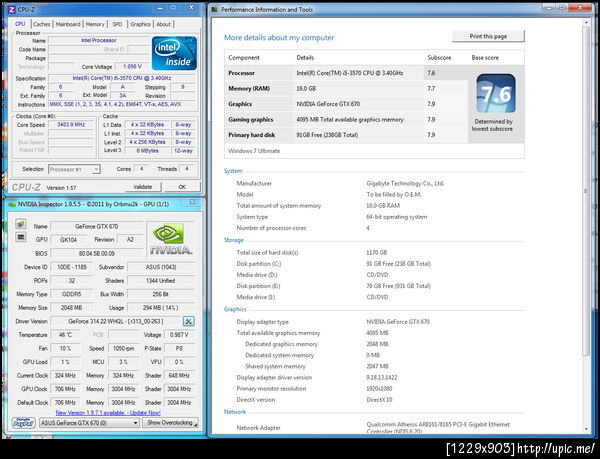
Task: Open the About tab in CPU-Z
Action: [163, 24]
